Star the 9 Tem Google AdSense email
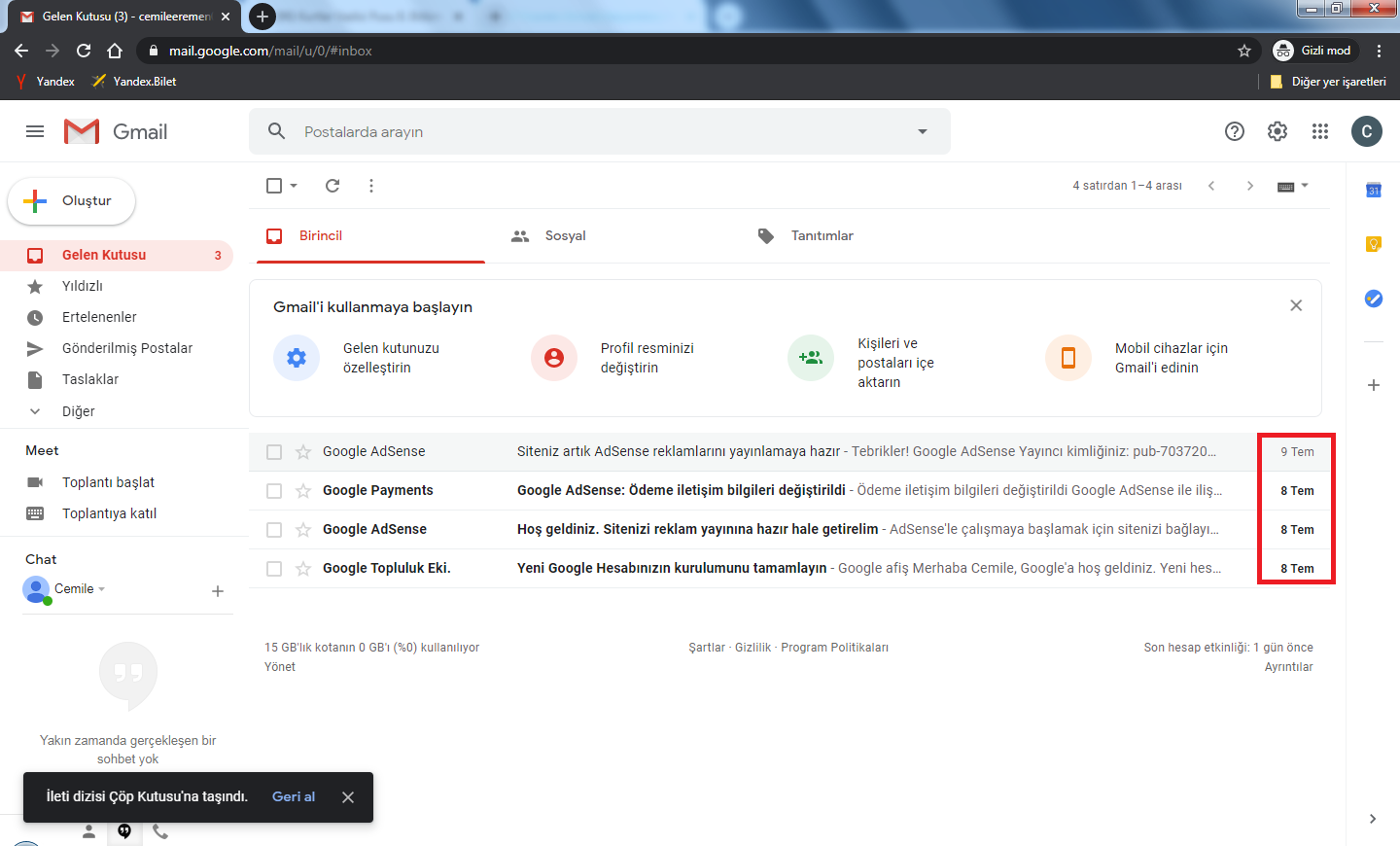The width and height of the screenshot is (1400, 846). (x=303, y=452)
